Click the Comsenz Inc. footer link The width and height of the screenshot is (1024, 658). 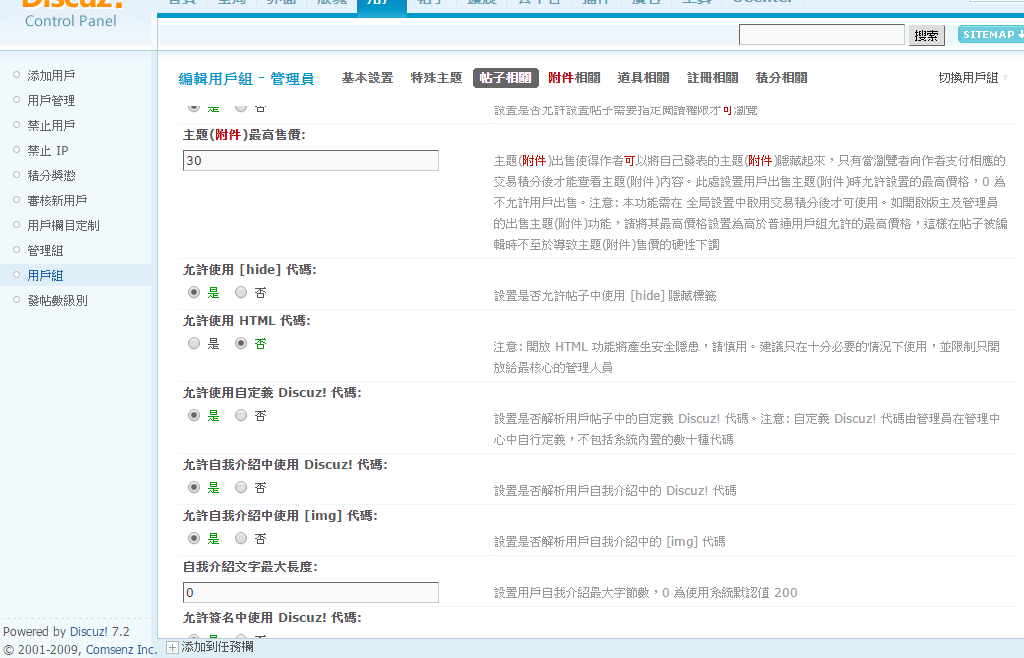120,649
